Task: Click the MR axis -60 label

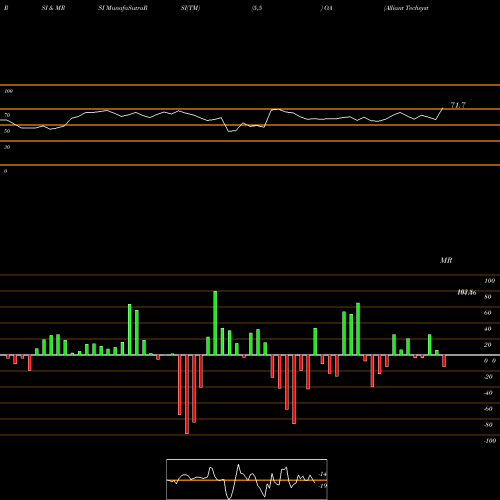Action: pos(488,409)
